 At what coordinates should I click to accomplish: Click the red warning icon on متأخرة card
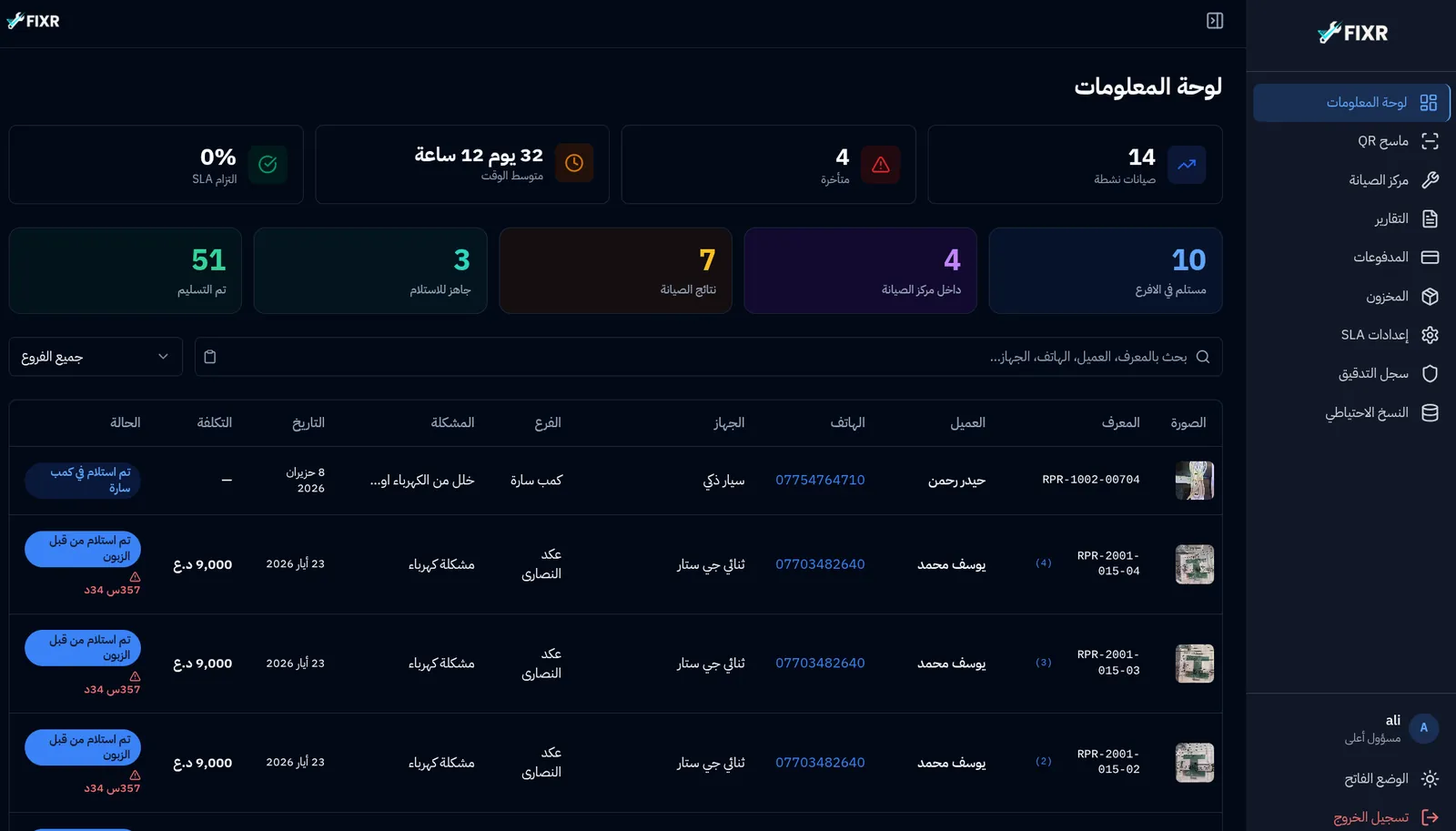(880, 165)
